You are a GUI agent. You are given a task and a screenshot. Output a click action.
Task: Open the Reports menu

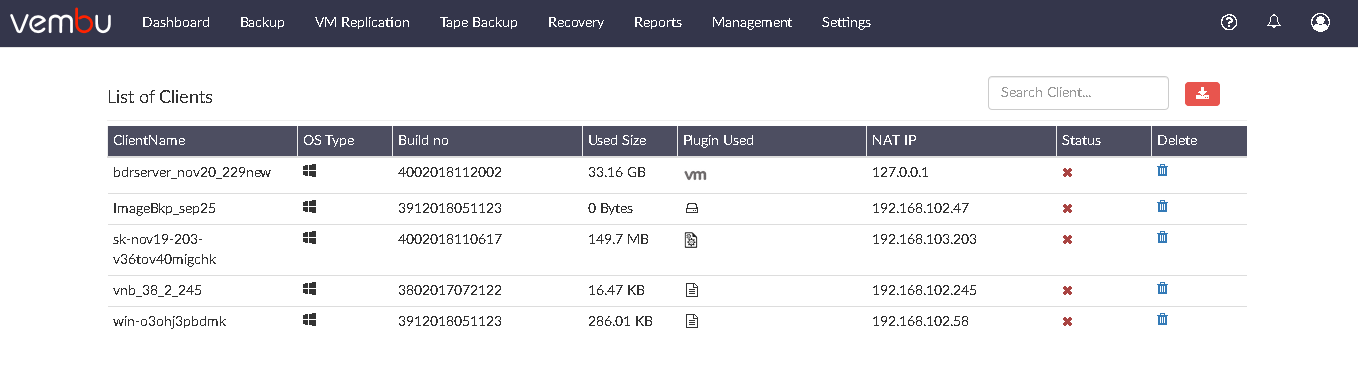[x=658, y=22]
